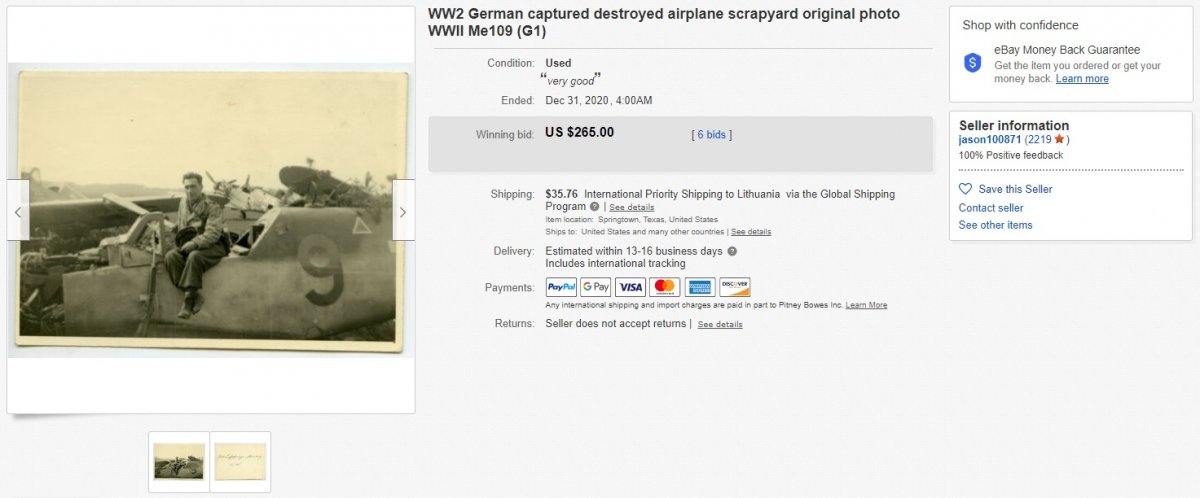Click the heart icon to save seller
The image size is (1200, 498).
[965, 189]
